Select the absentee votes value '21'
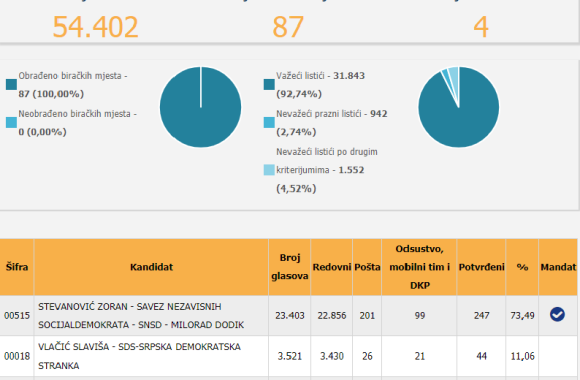 point(419,356)
